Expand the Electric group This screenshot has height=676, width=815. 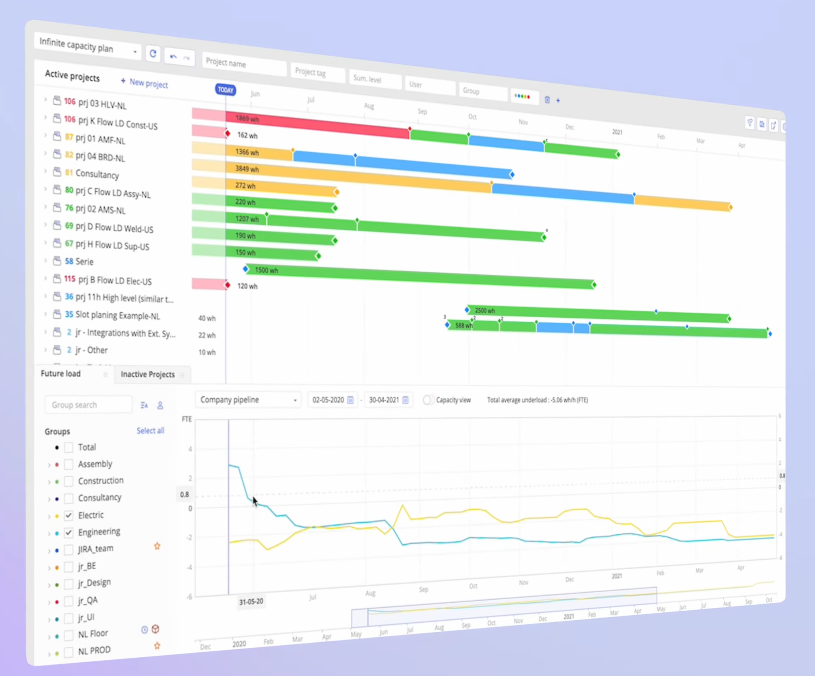(49, 516)
